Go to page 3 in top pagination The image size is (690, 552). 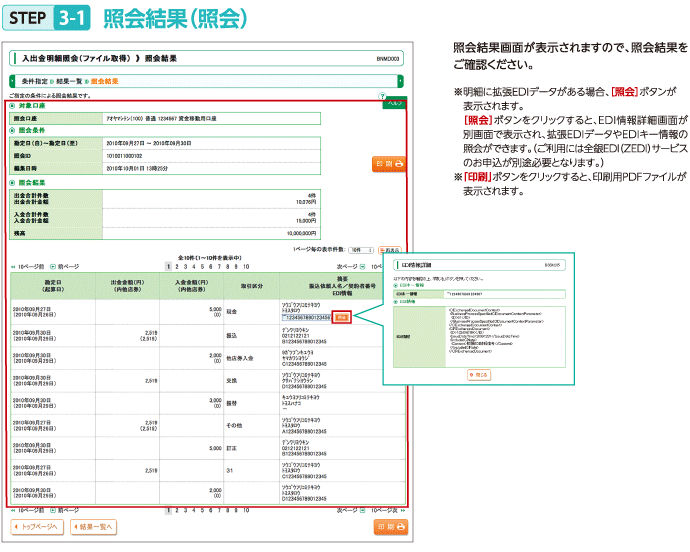click(x=185, y=267)
